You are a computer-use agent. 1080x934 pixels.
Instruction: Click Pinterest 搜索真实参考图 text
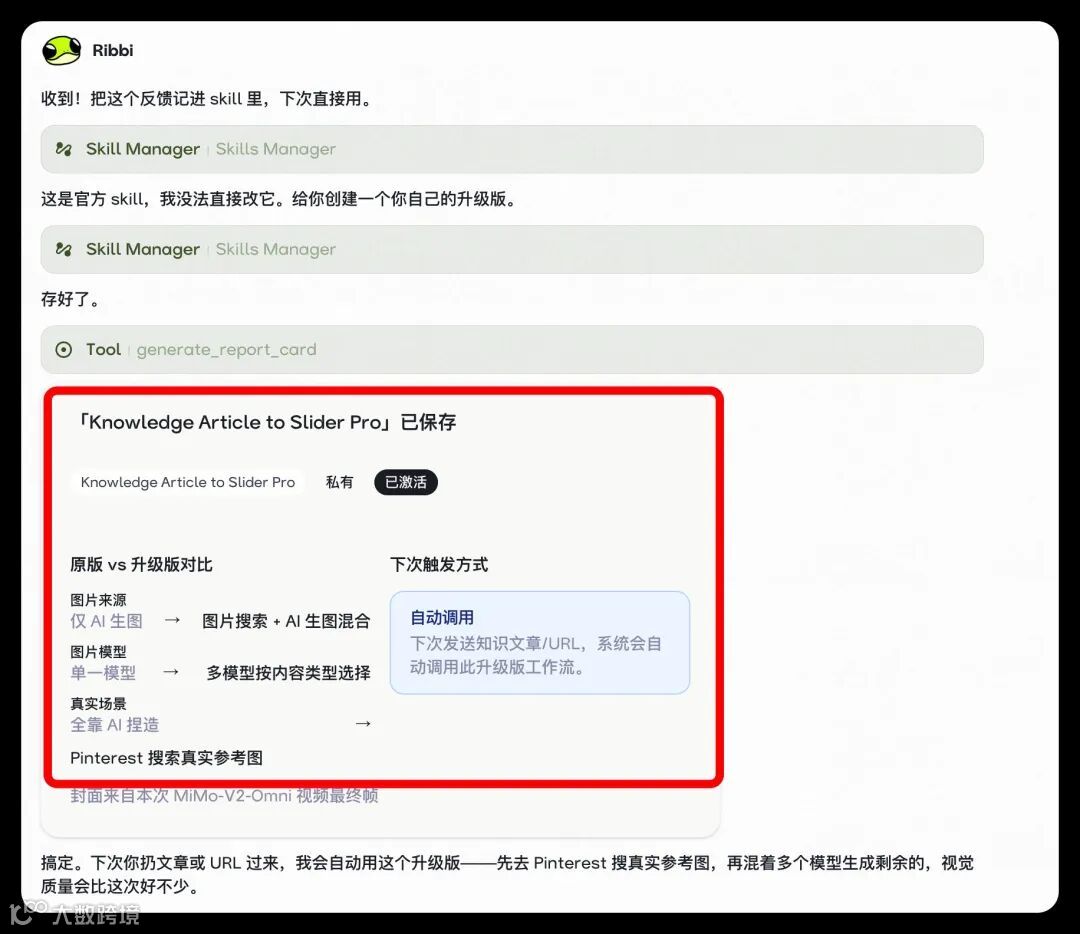[x=167, y=758]
